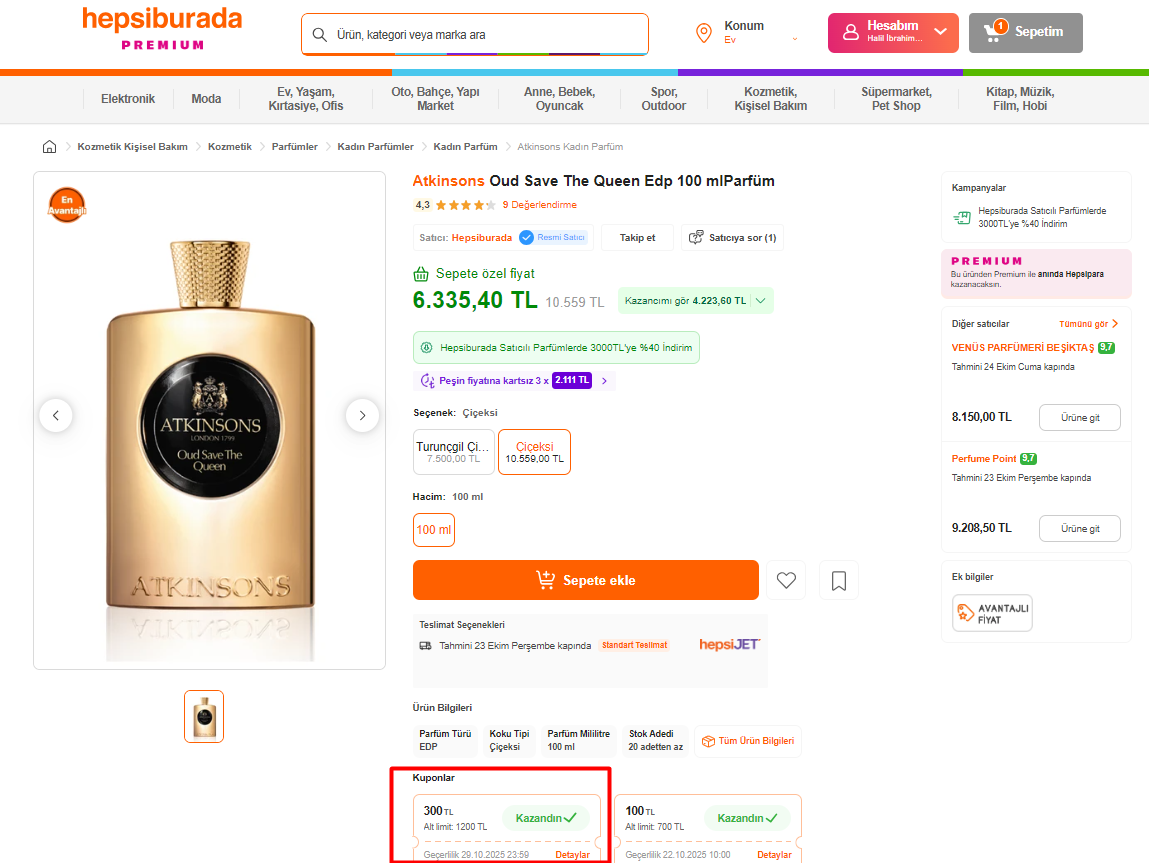Open the Elektronik category menu

pos(128,99)
